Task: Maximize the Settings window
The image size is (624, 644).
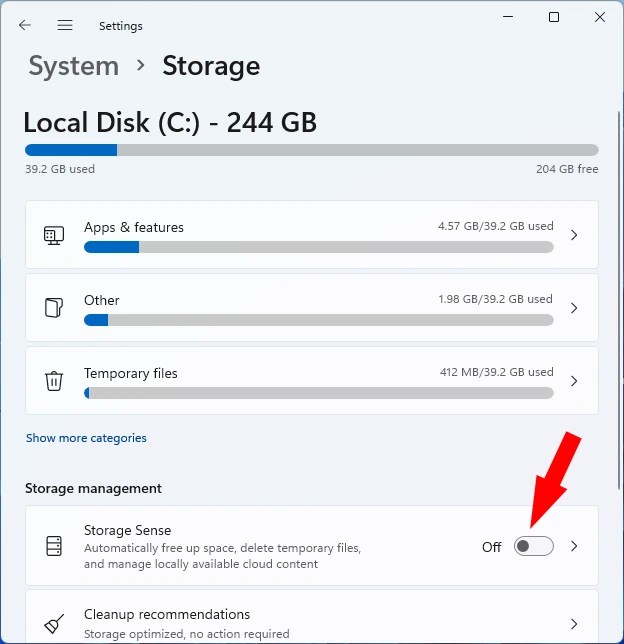Action: point(554,17)
